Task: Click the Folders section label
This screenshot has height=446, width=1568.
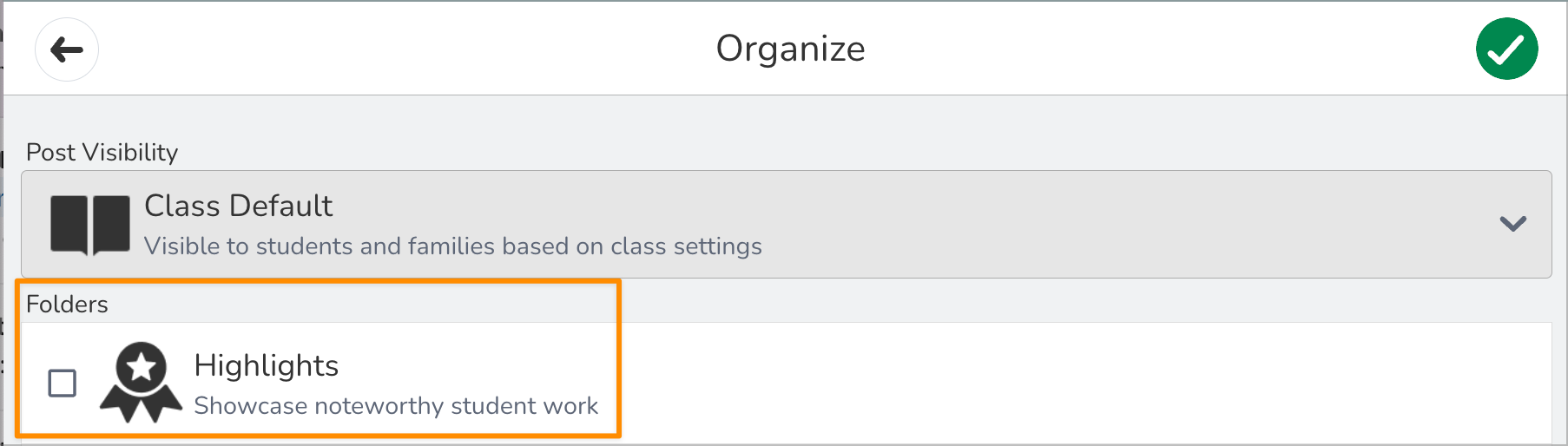Action: pos(67,304)
